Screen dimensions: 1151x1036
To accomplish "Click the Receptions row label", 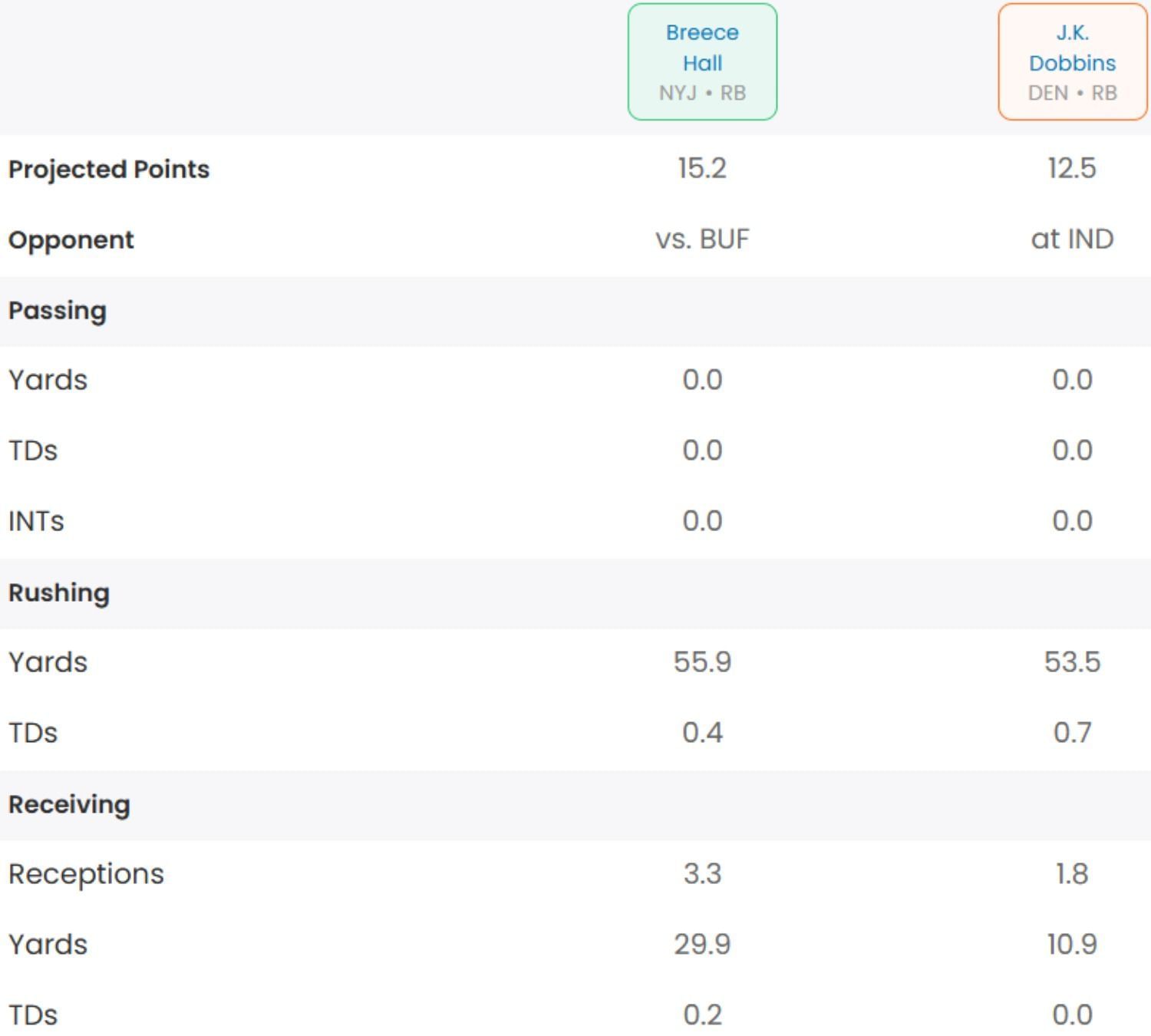I will 86,874.
